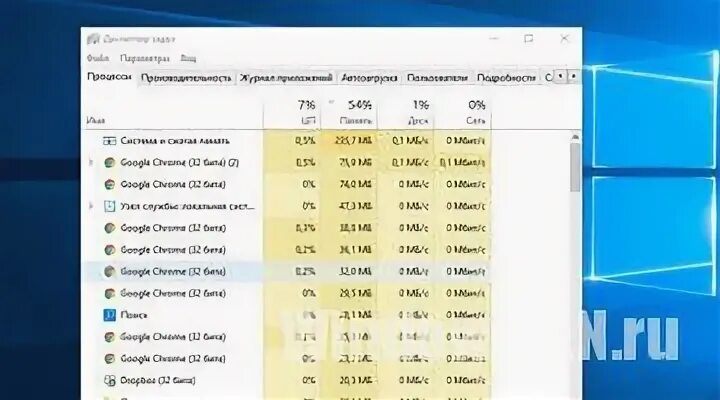Switch to the Пользователи tab

point(437,78)
